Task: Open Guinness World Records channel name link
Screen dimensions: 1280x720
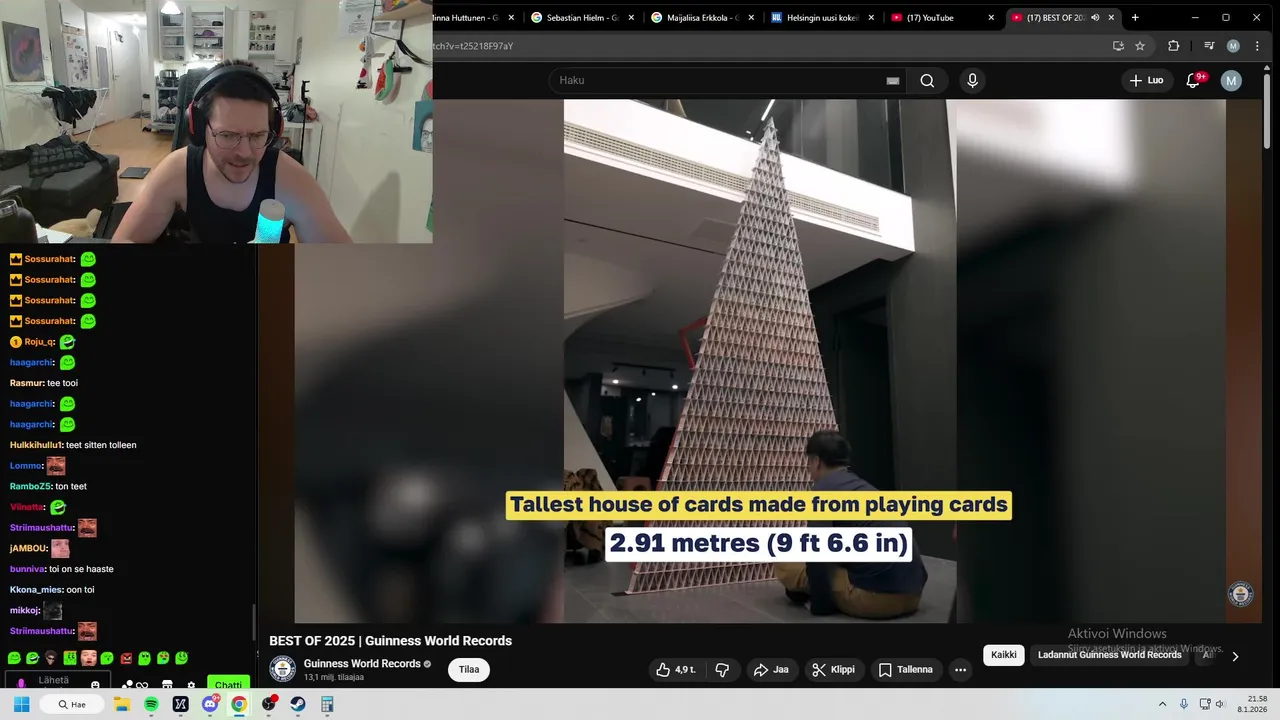Action: pyautogui.click(x=362, y=664)
